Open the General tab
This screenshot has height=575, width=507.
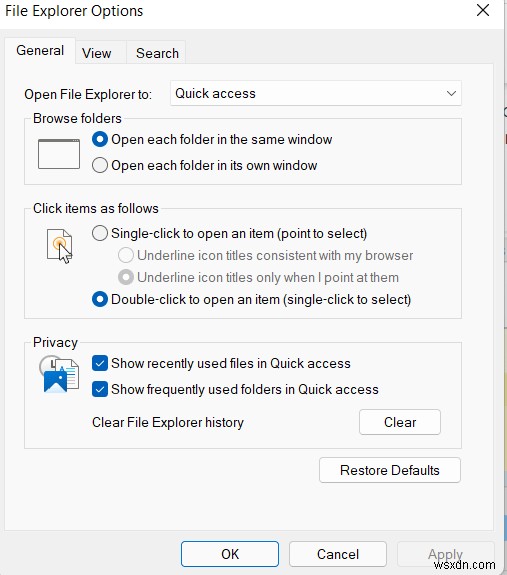(x=40, y=51)
